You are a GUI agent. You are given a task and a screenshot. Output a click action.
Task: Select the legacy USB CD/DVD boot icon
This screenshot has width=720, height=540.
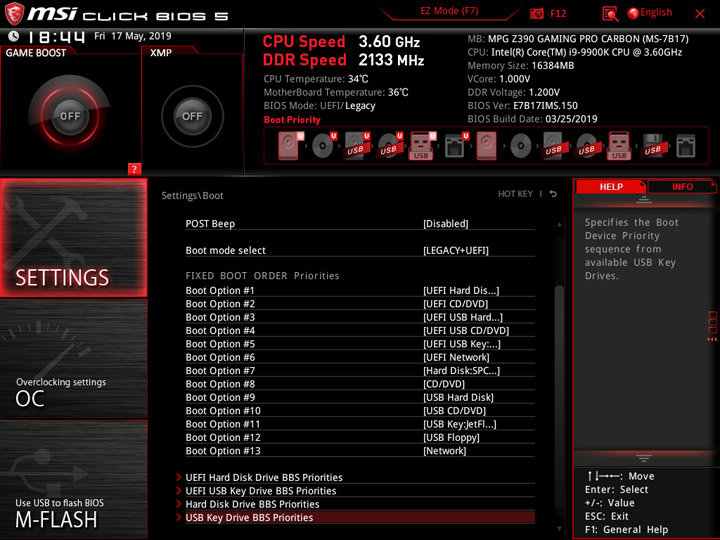tap(586, 146)
